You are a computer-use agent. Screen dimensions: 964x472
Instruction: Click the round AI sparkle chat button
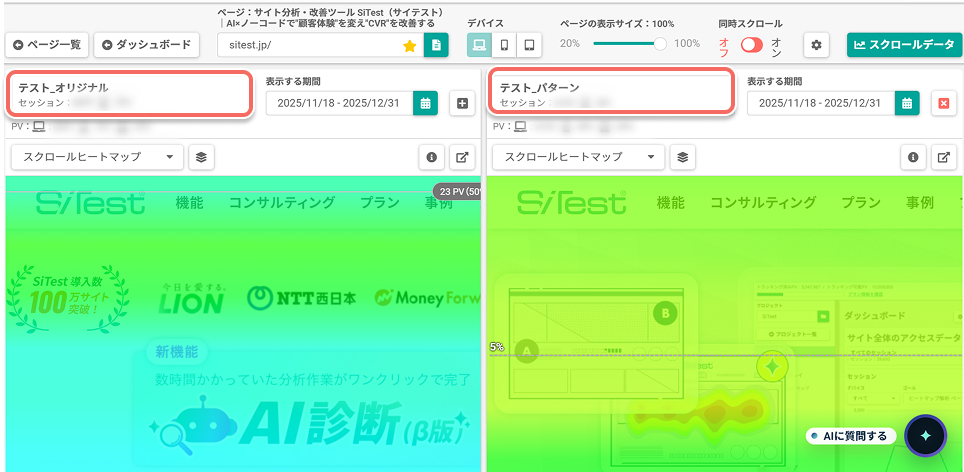[926, 435]
